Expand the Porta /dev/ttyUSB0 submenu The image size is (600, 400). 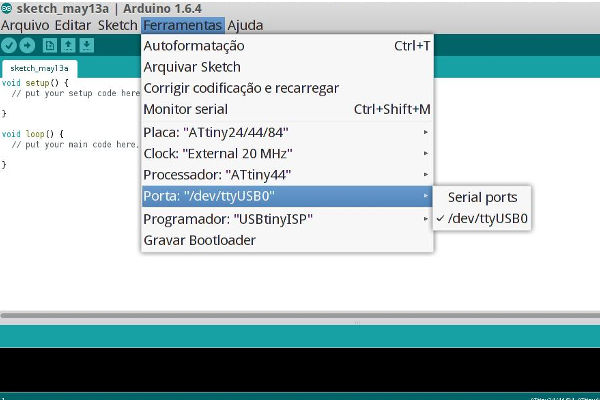pyautogui.click(x=287, y=196)
